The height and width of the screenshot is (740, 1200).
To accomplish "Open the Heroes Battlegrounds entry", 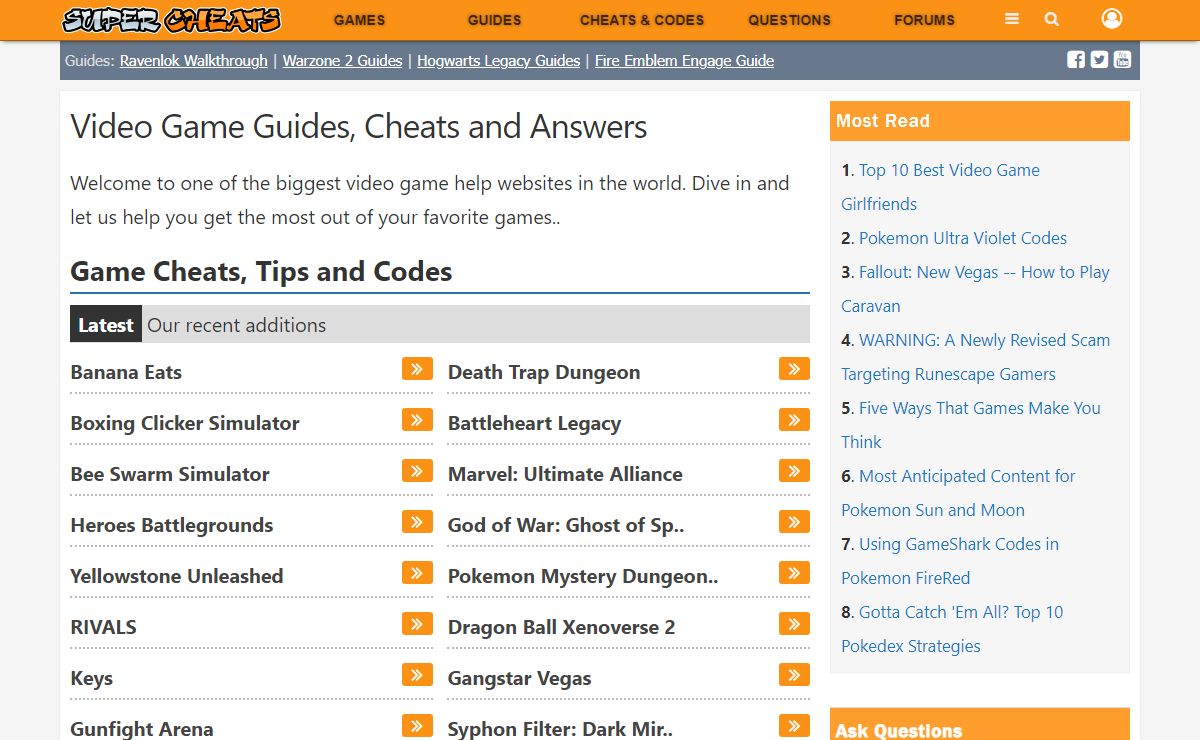I will pos(172,525).
